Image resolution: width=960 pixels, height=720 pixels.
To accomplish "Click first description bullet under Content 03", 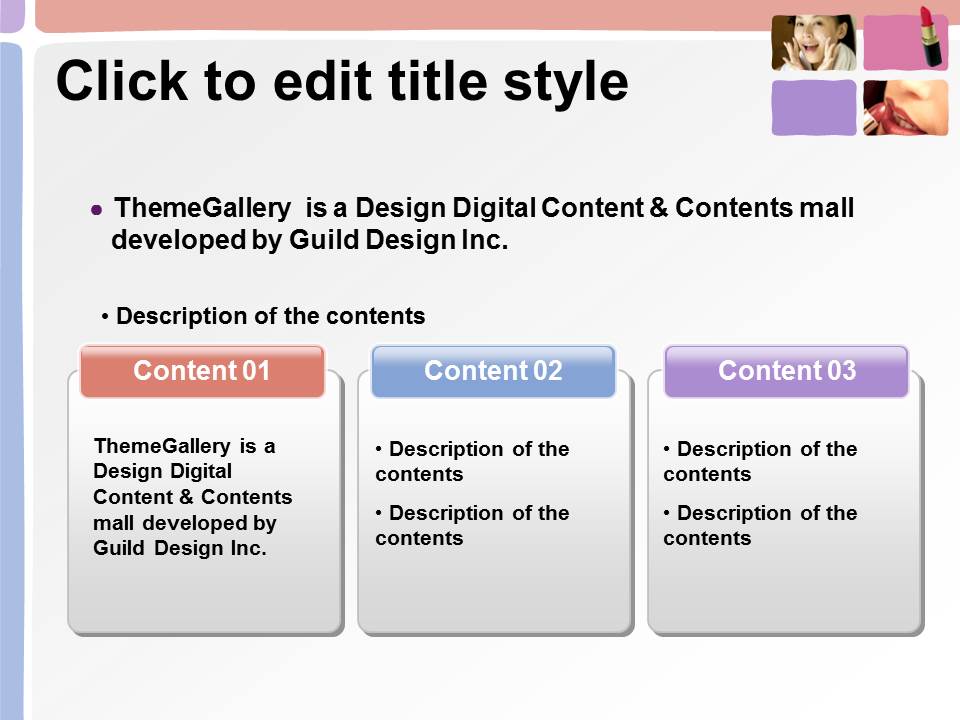I will tap(760, 461).
